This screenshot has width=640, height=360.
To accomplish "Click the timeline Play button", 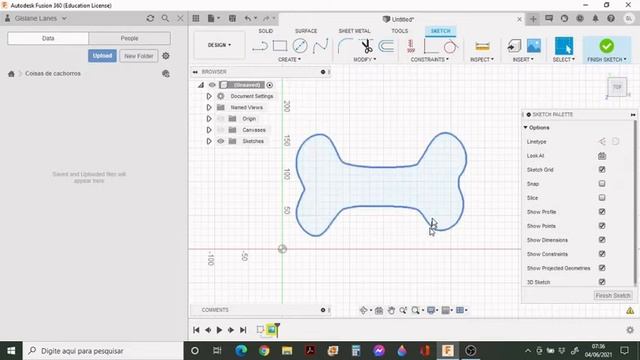I will click(x=219, y=330).
